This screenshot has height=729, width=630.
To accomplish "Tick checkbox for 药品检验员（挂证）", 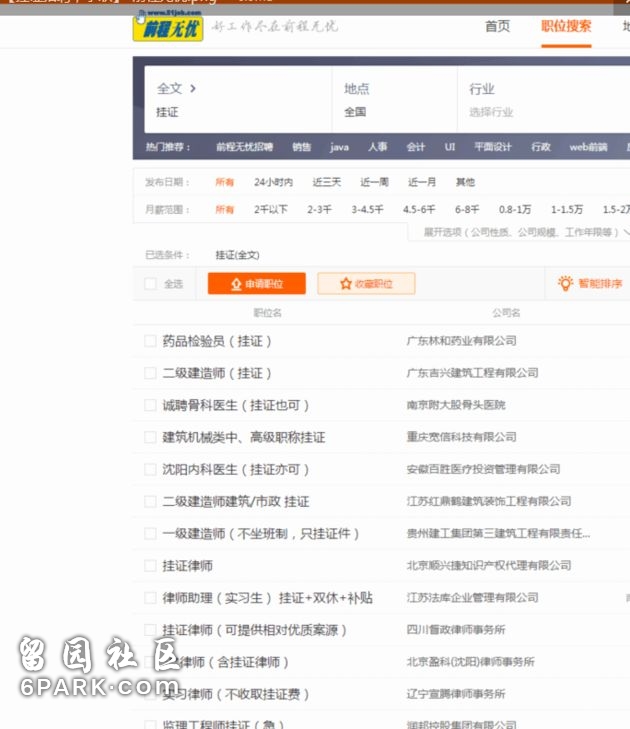I will click(150, 341).
